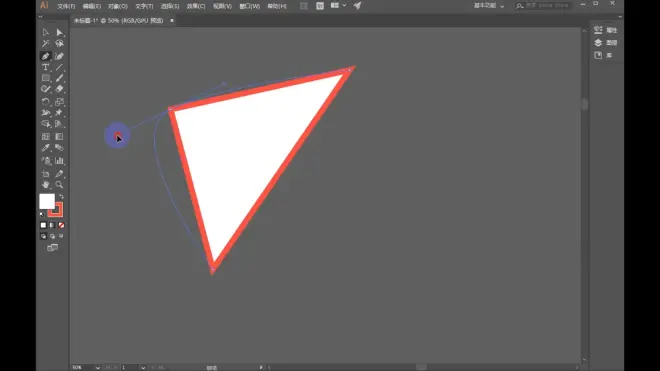Viewport: 660px width, 371px height.
Task: Choose the Eyedropper tool
Action: click(x=45, y=148)
